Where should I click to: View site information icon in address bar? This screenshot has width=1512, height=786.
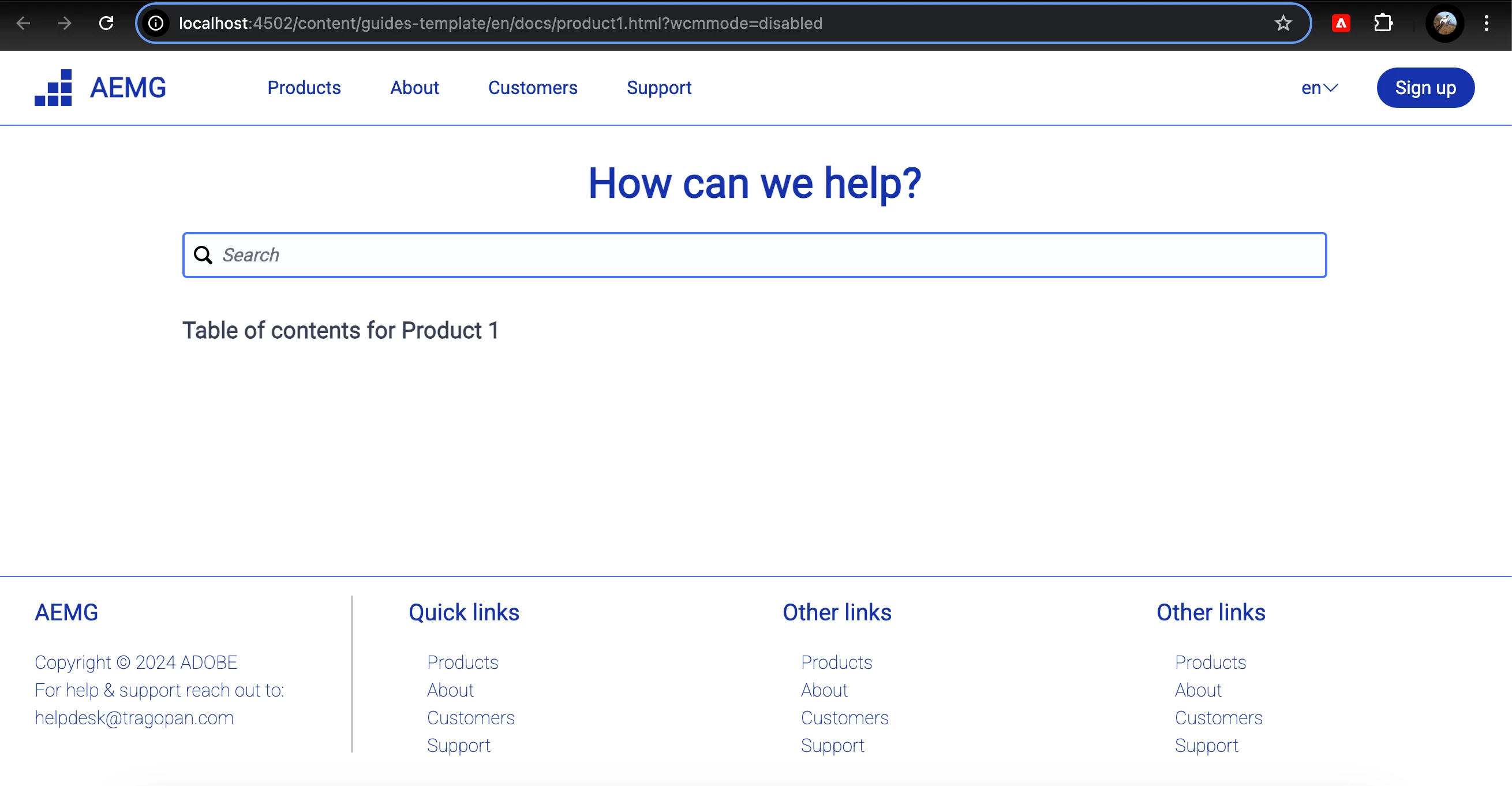coord(156,23)
